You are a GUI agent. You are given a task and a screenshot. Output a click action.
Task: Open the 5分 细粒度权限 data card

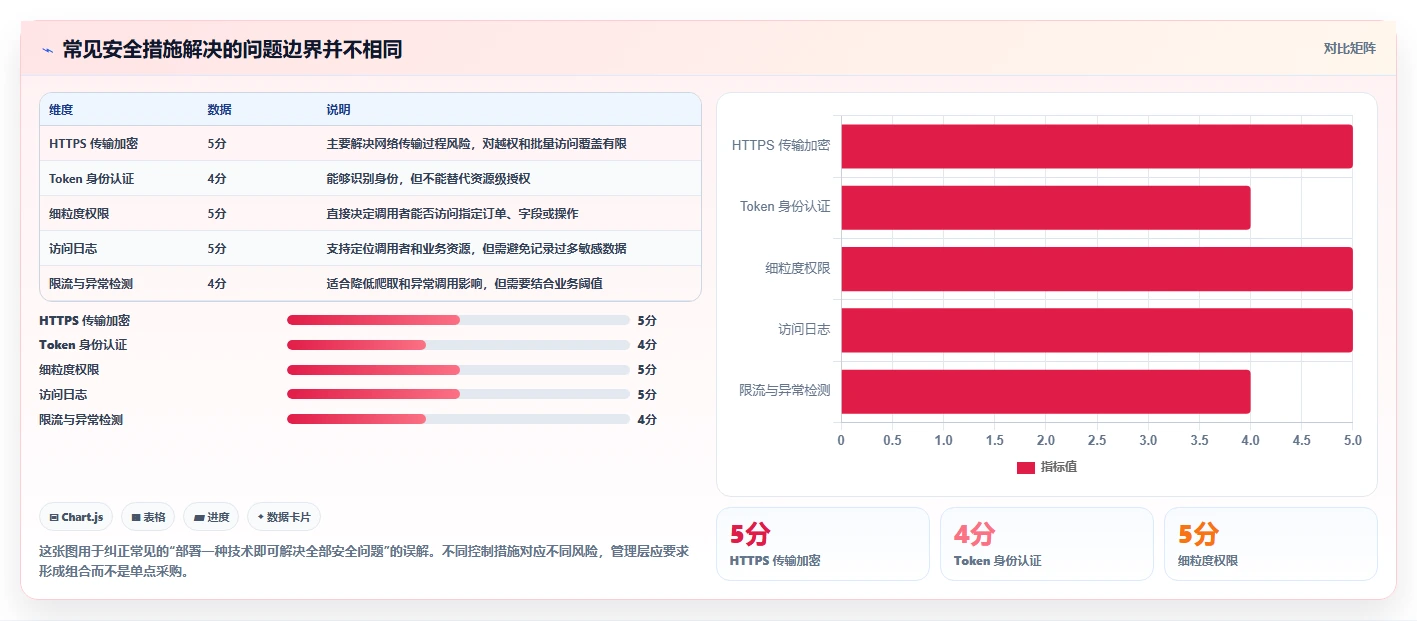[x=1271, y=544]
